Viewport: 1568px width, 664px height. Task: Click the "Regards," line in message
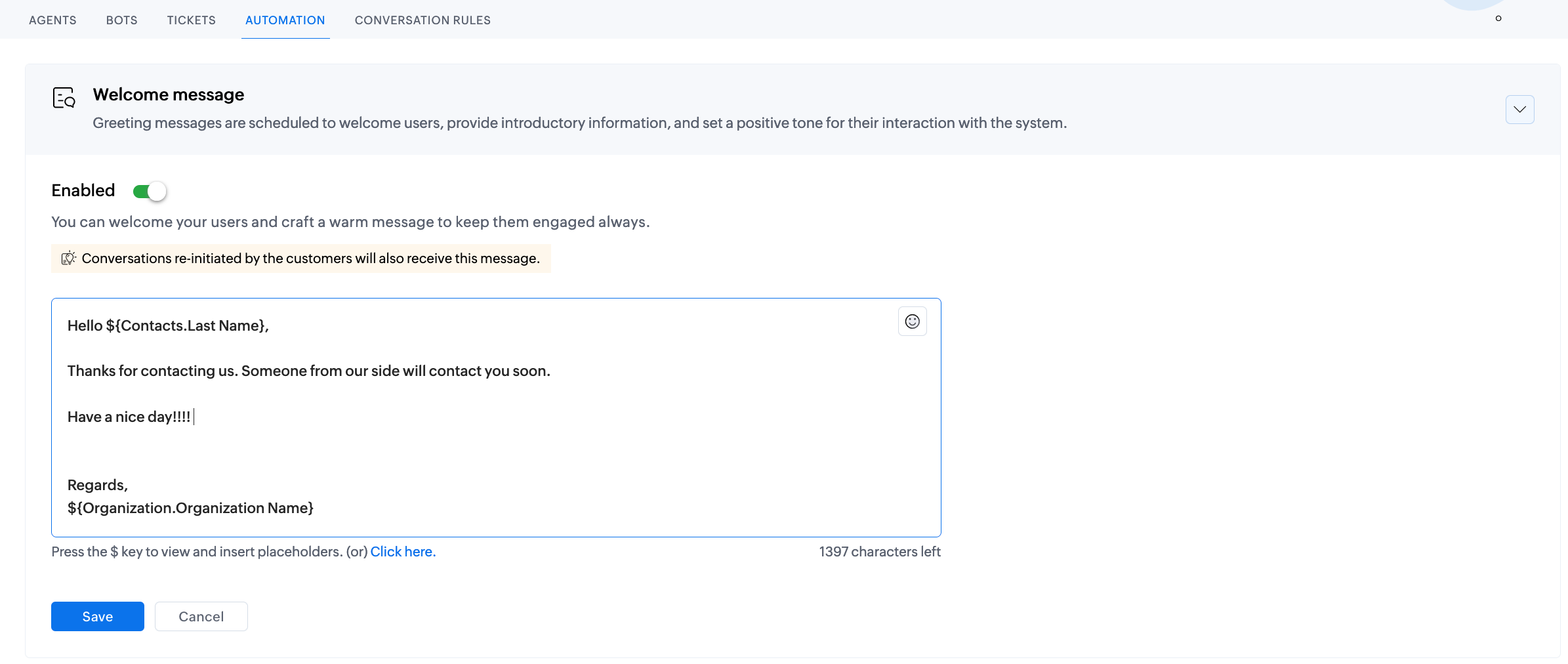pyautogui.click(x=98, y=486)
